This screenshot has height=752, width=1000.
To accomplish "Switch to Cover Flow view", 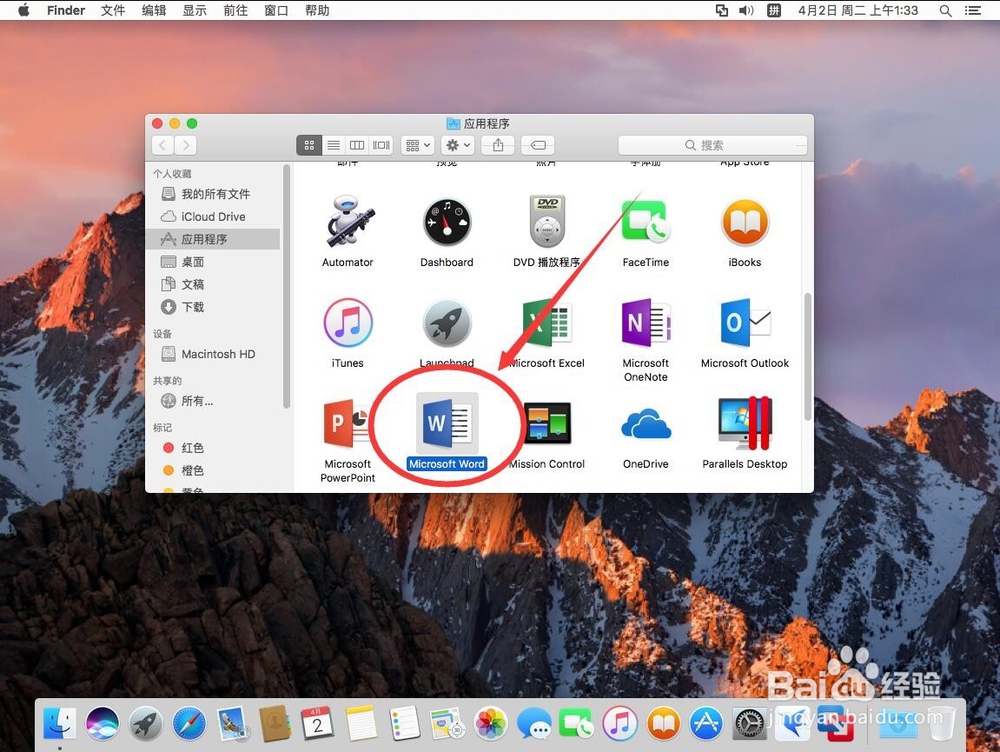I will pos(381,145).
